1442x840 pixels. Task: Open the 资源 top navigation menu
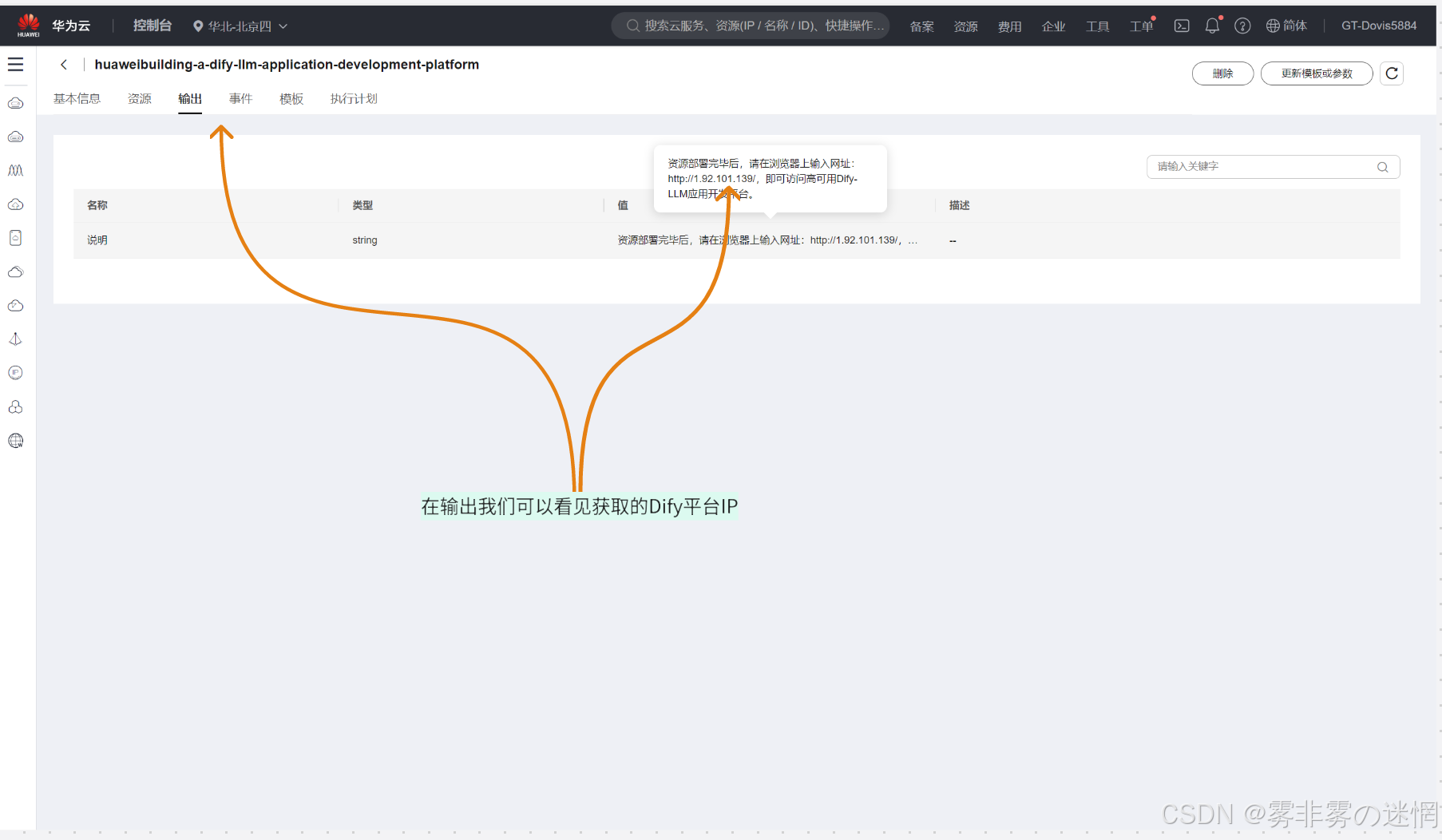click(x=965, y=26)
